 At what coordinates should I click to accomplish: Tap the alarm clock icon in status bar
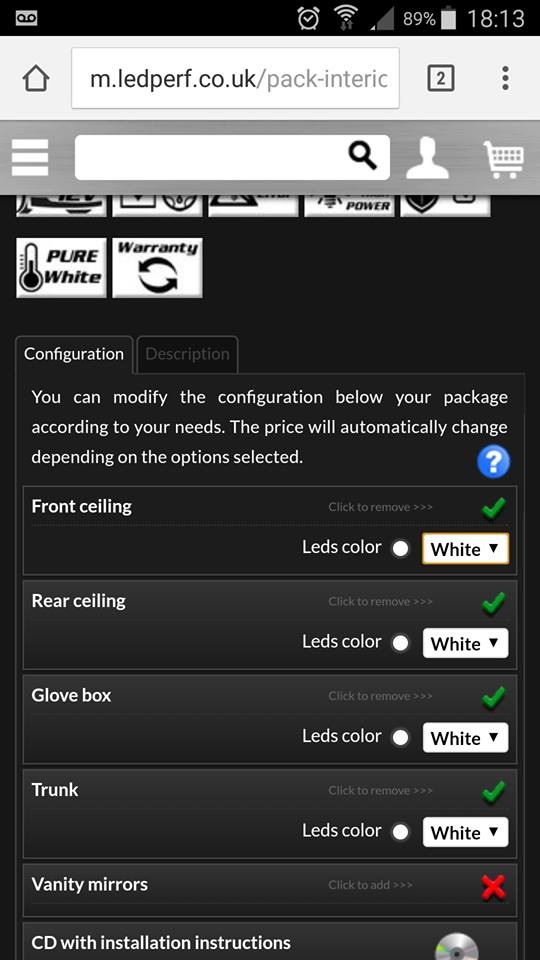(308, 18)
